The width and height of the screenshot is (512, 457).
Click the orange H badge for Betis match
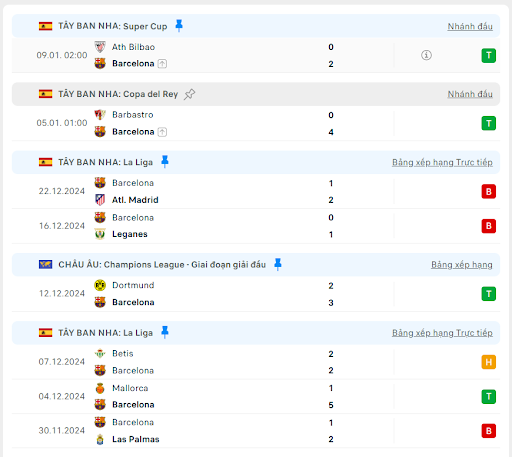[x=488, y=362]
